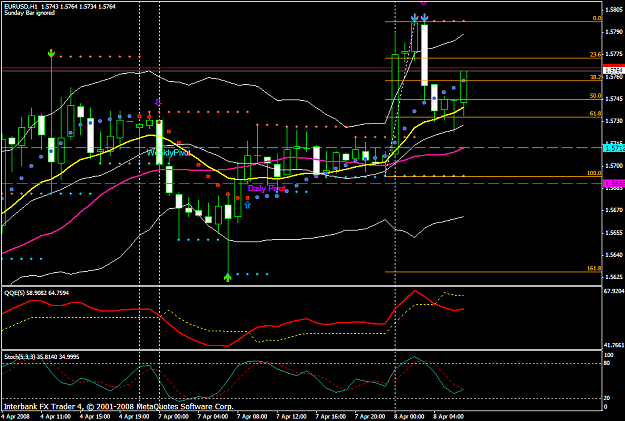
Task: Click the magenta daily pivot price tag
Action: coord(613,183)
